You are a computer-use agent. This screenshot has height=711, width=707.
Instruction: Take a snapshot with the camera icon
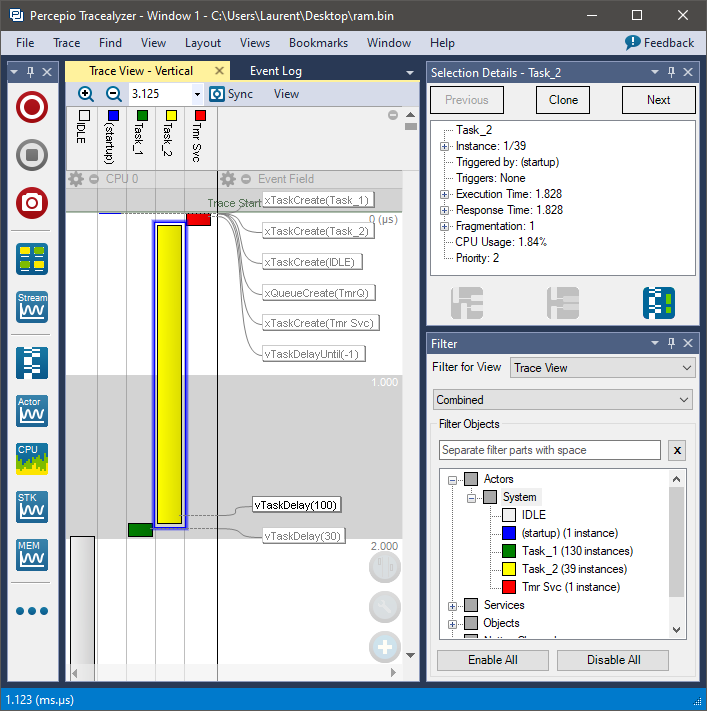click(x=32, y=203)
